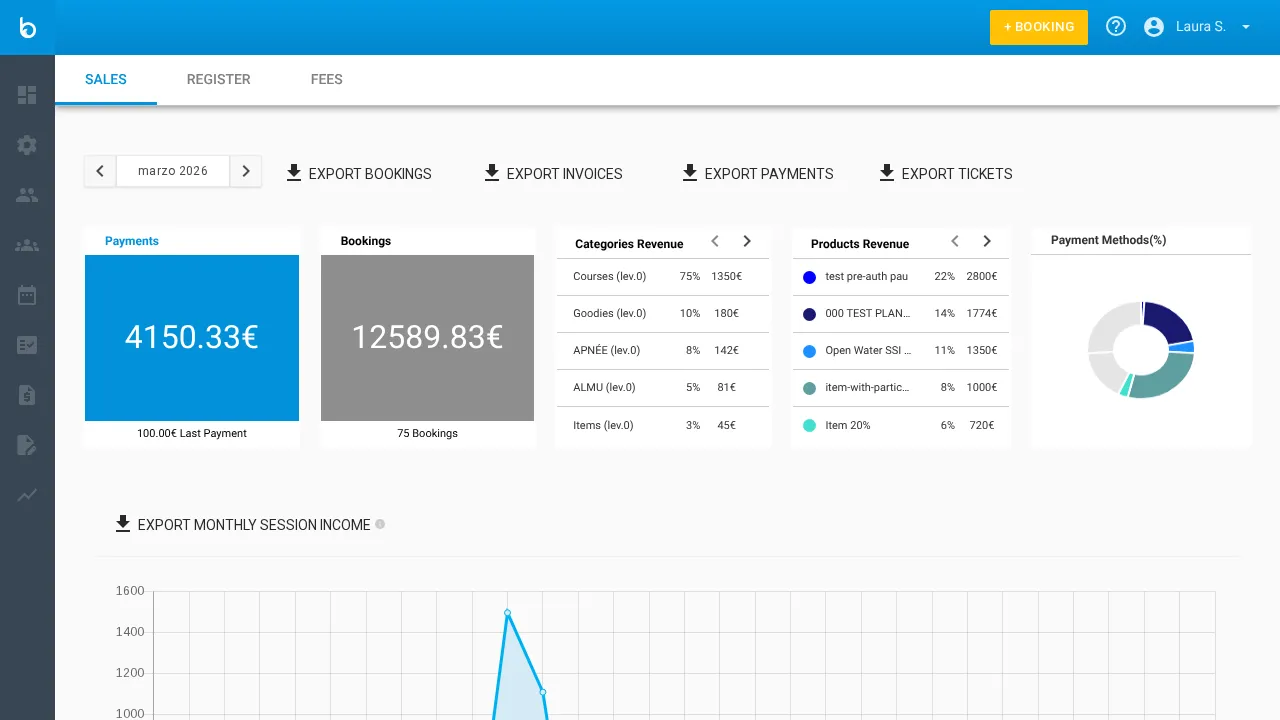Open the Customers group icon in sidebar

click(27, 245)
